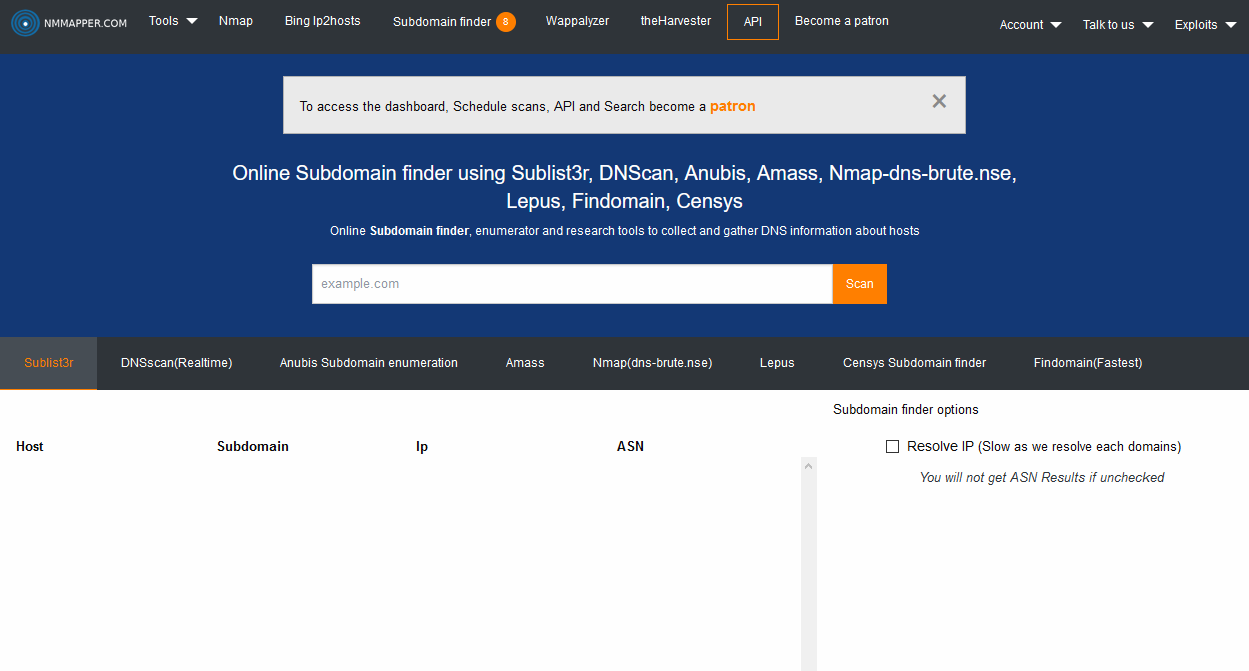Image resolution: width=1249 pixels, height=671 pixels.
Task: Switch to the DNSscan(Realtime) tab
Action: 177,363
